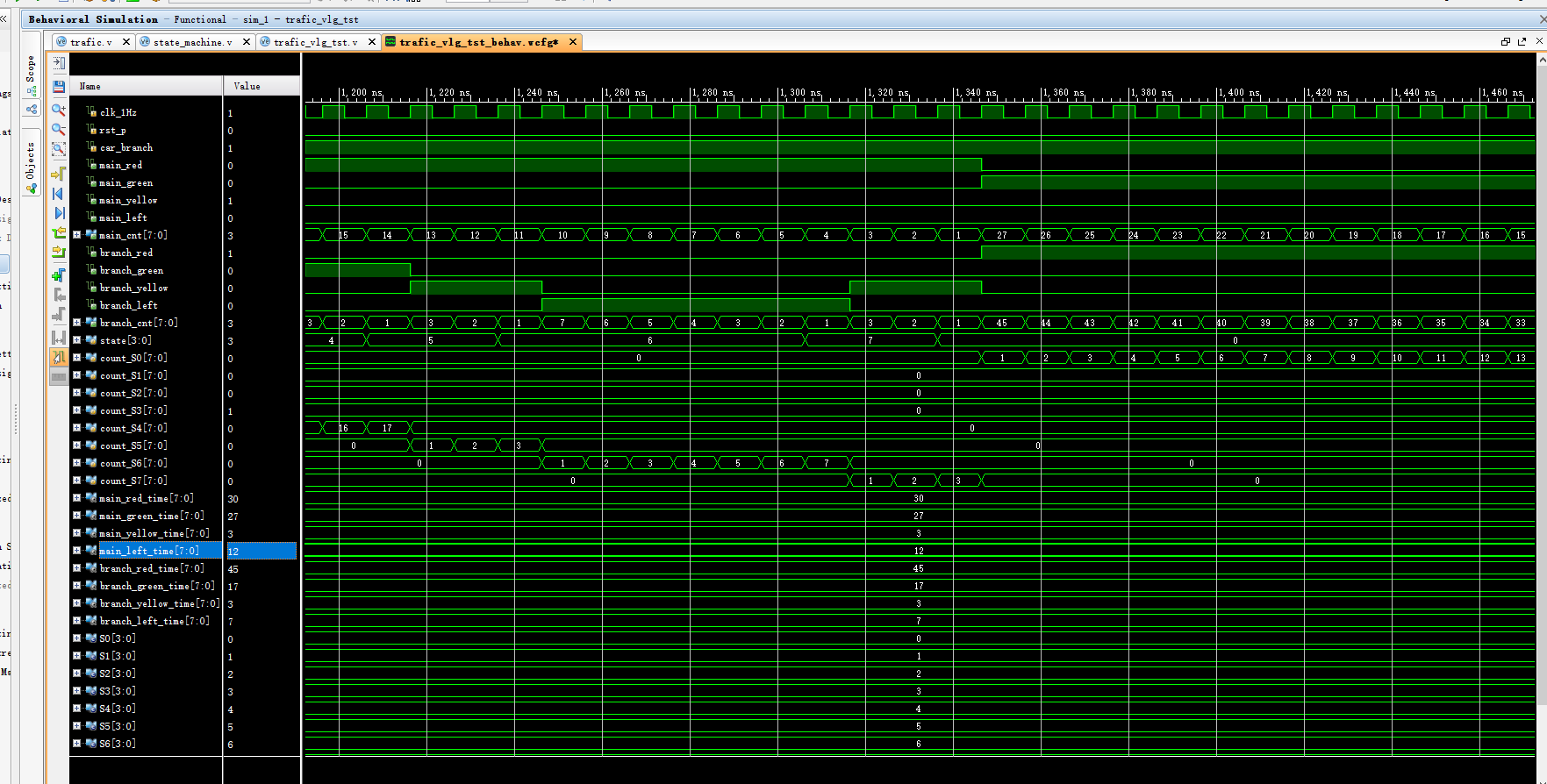Click the Add Marker icon
This screenshot has width=1547, height=784.
59,274
